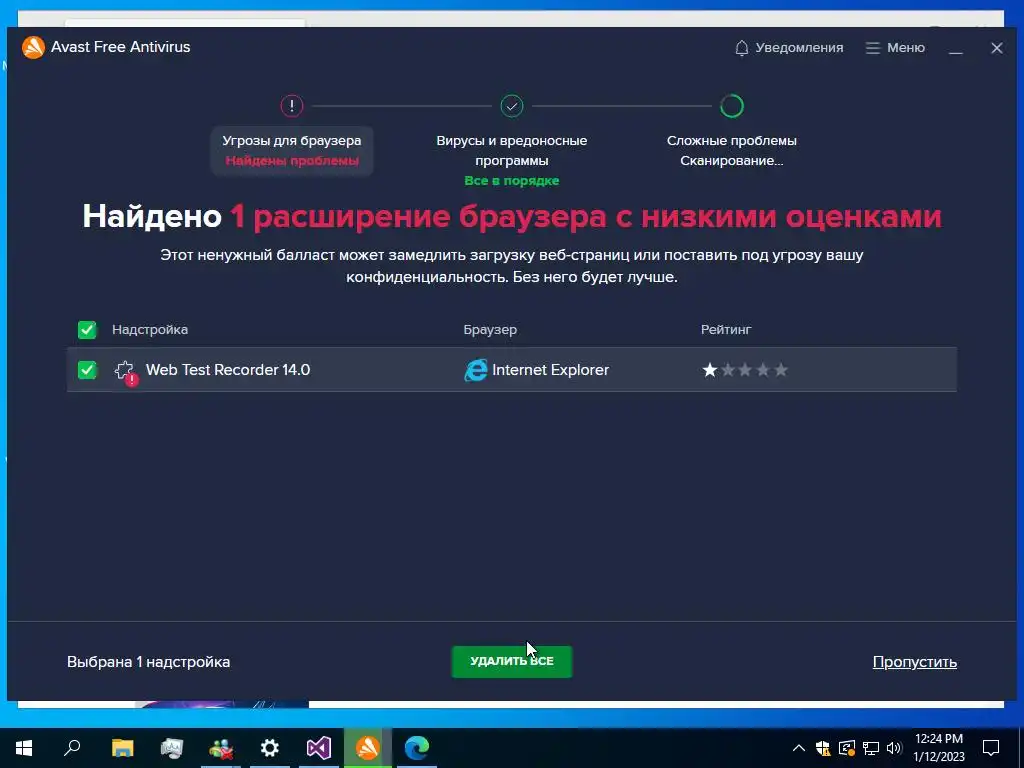Click the volume speaker tray icon

coord(894,748)
